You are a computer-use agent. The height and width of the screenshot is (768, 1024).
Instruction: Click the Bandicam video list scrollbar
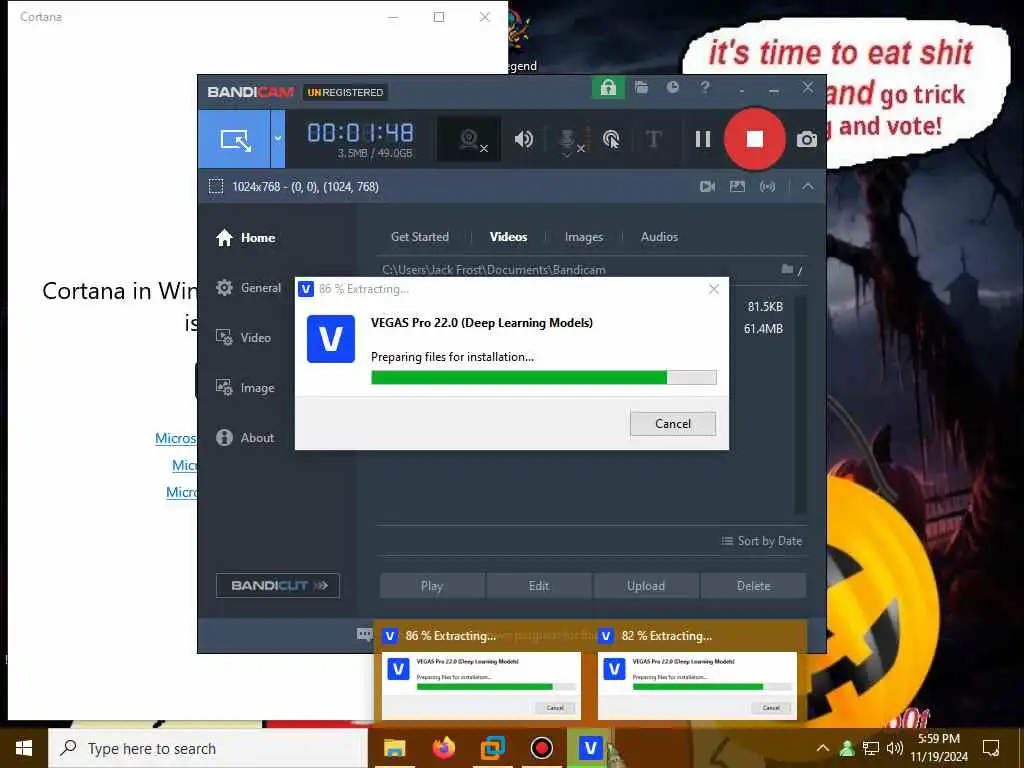point(801,405)
